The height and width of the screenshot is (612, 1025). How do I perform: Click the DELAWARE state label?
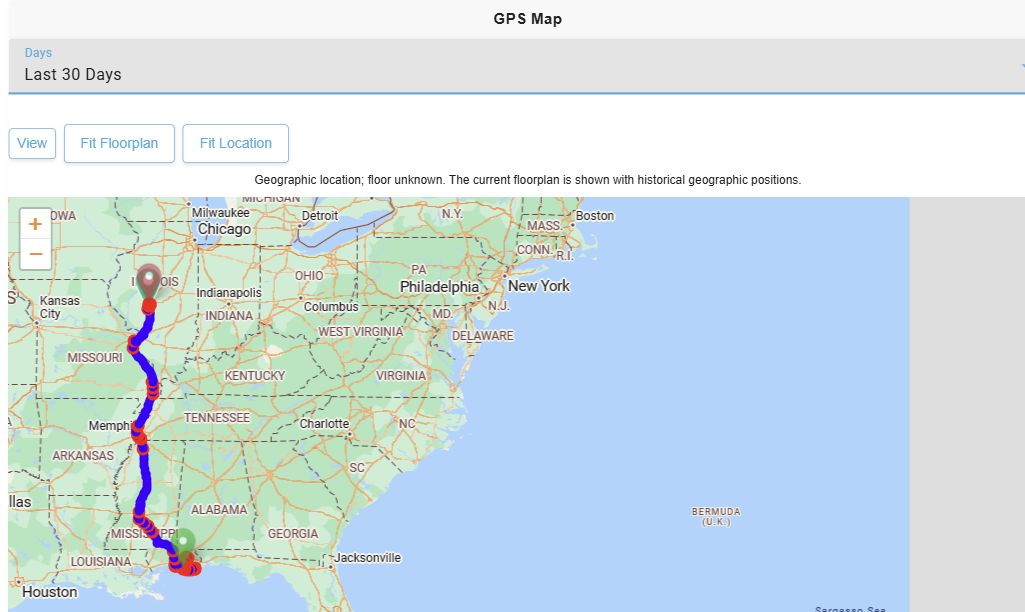pos(482,336)
